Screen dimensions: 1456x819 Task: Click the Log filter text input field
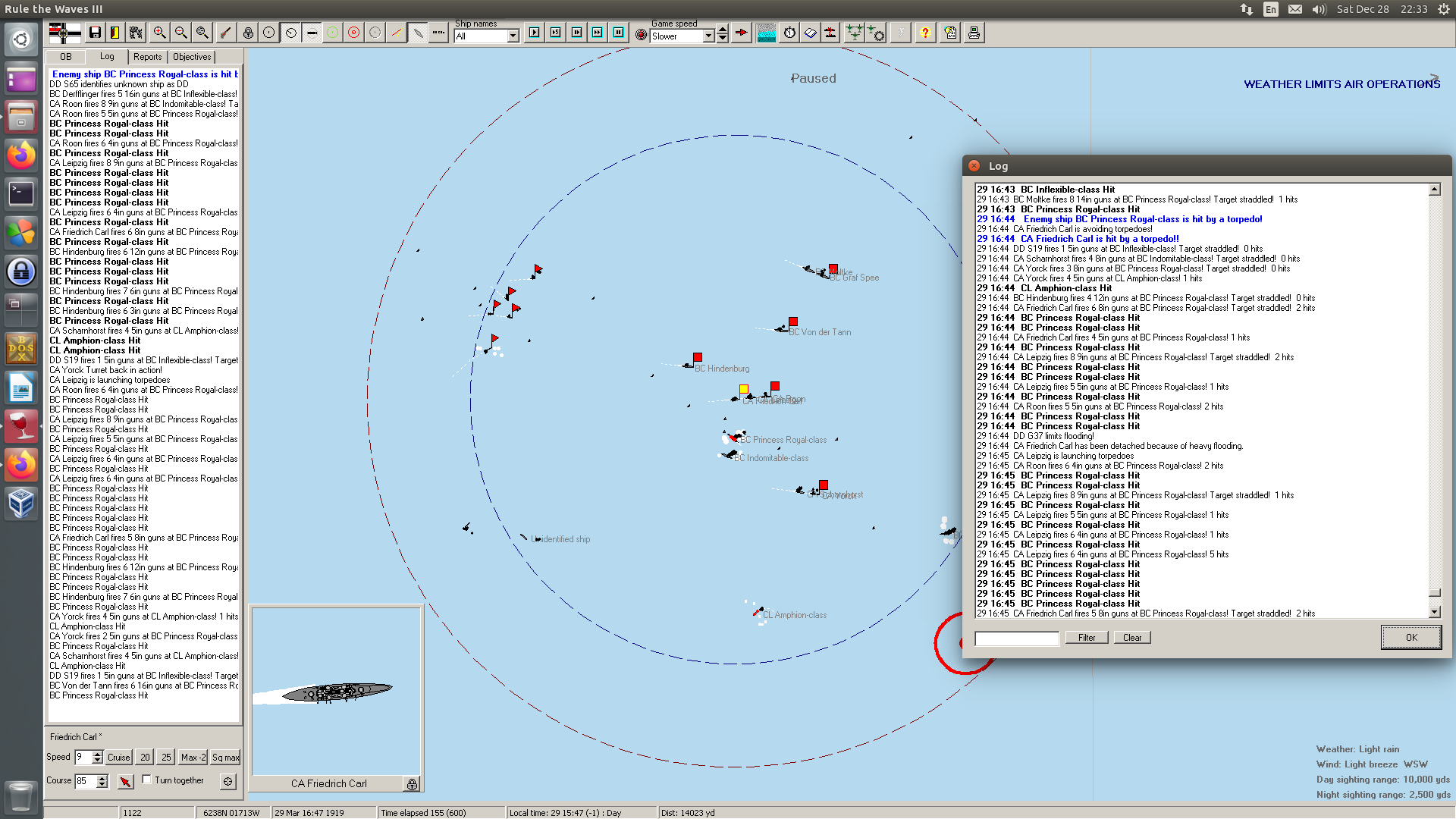tap(1016, 638)
